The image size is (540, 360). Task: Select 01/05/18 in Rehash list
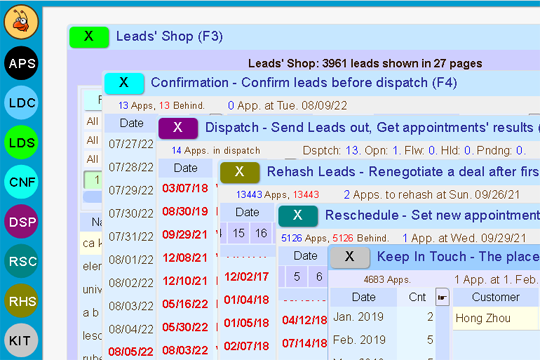click(247, 323)
